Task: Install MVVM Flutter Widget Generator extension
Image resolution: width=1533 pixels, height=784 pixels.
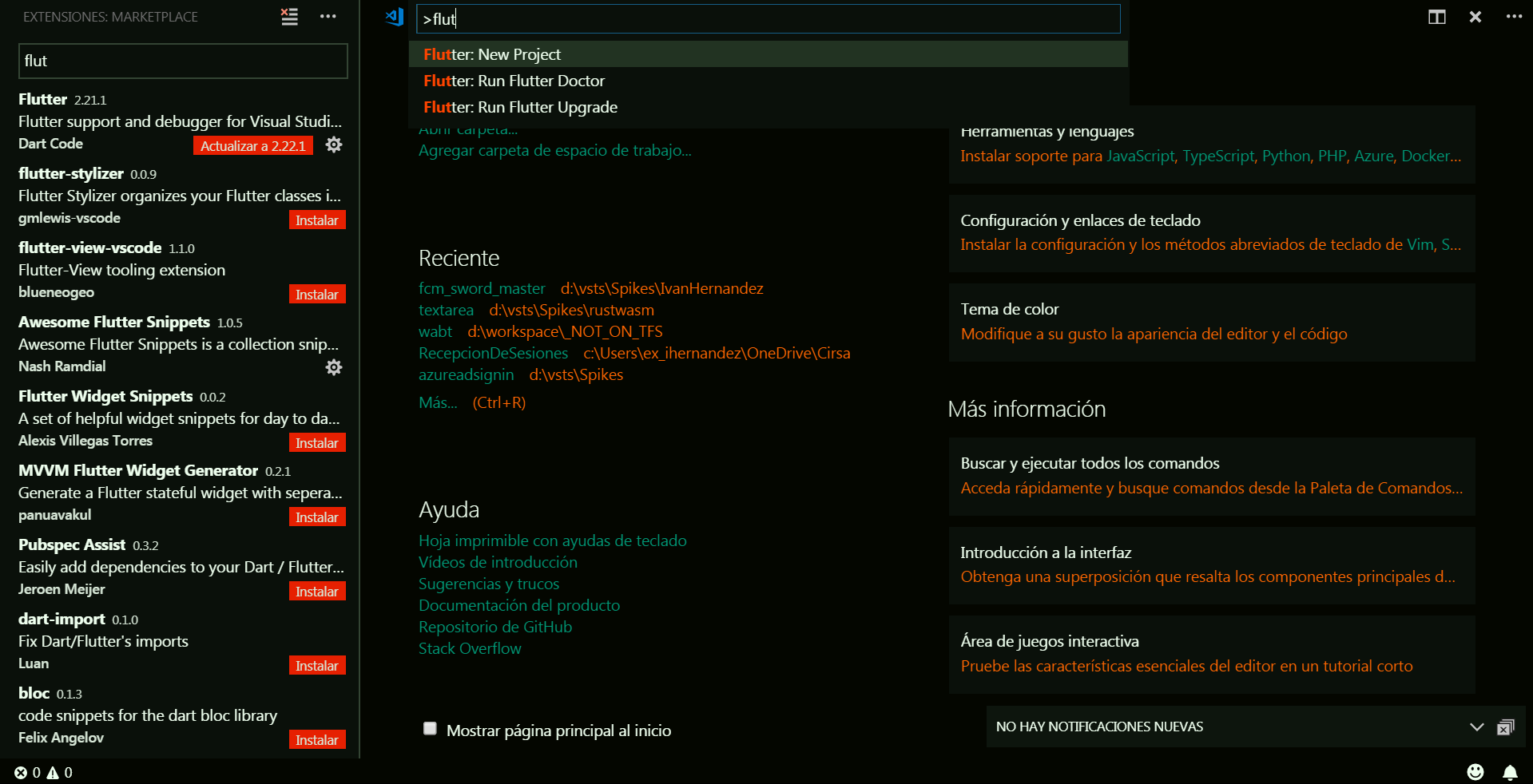Action: click(317, 517)
